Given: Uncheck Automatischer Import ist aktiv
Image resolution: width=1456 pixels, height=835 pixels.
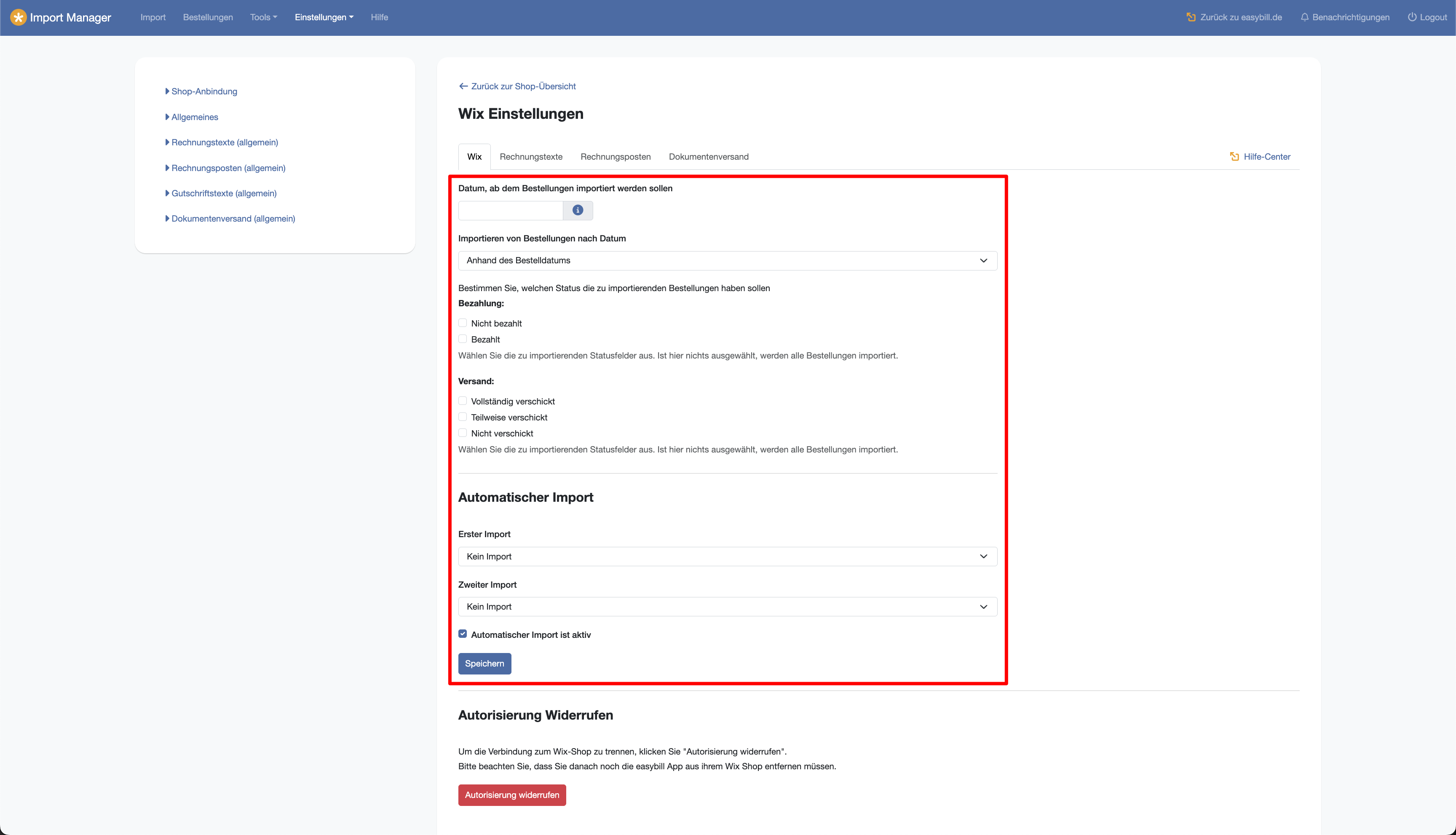Looking at the screenshot, I should pos(463,634).
